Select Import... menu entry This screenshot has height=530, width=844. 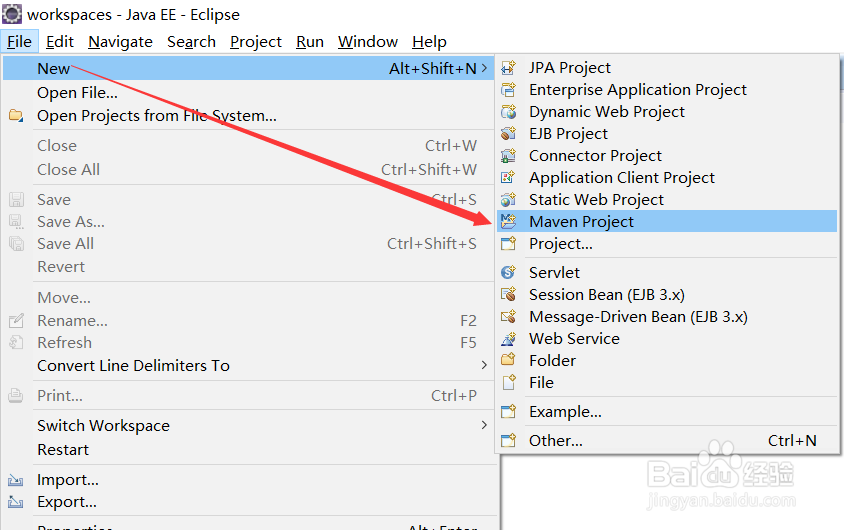click(249, 479)
